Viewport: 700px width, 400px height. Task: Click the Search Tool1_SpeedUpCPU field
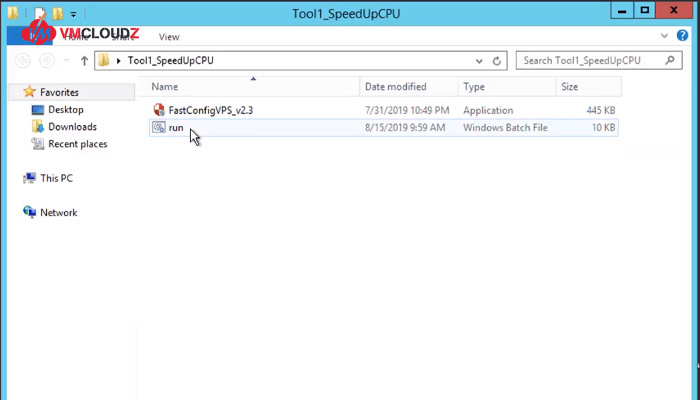pos(599,60)
